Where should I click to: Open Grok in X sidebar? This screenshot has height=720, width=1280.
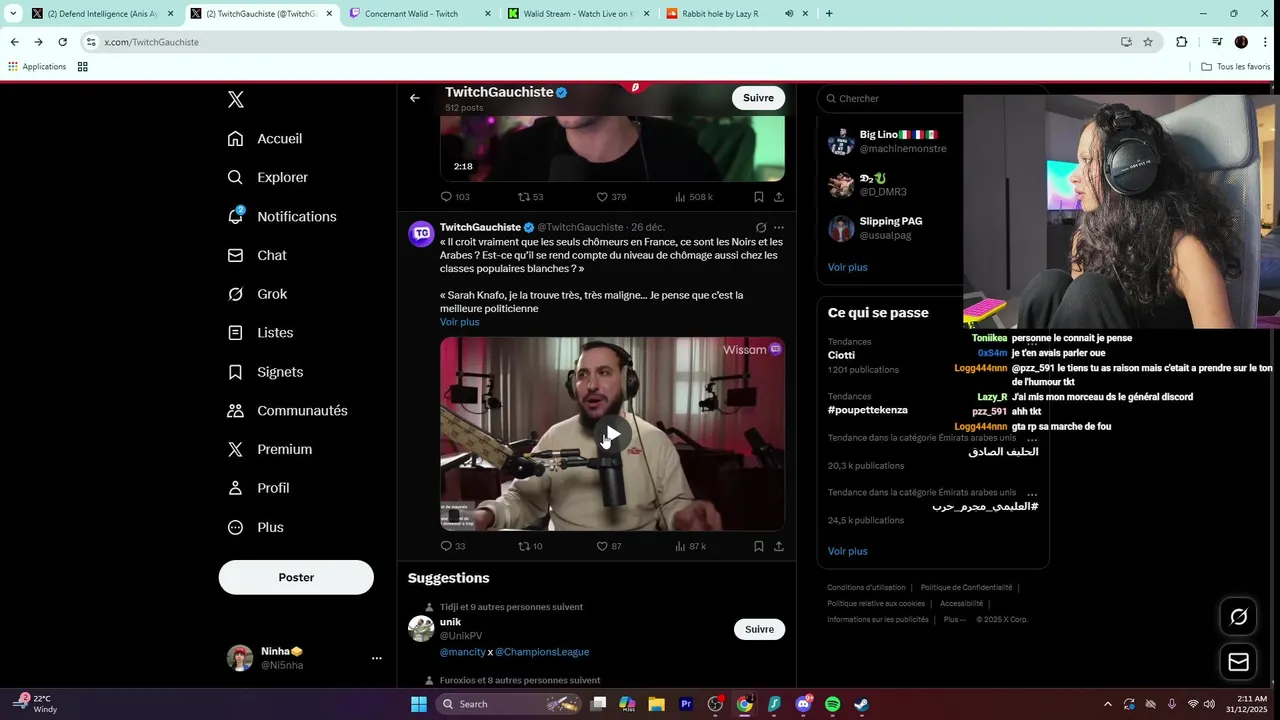(257, 294)
